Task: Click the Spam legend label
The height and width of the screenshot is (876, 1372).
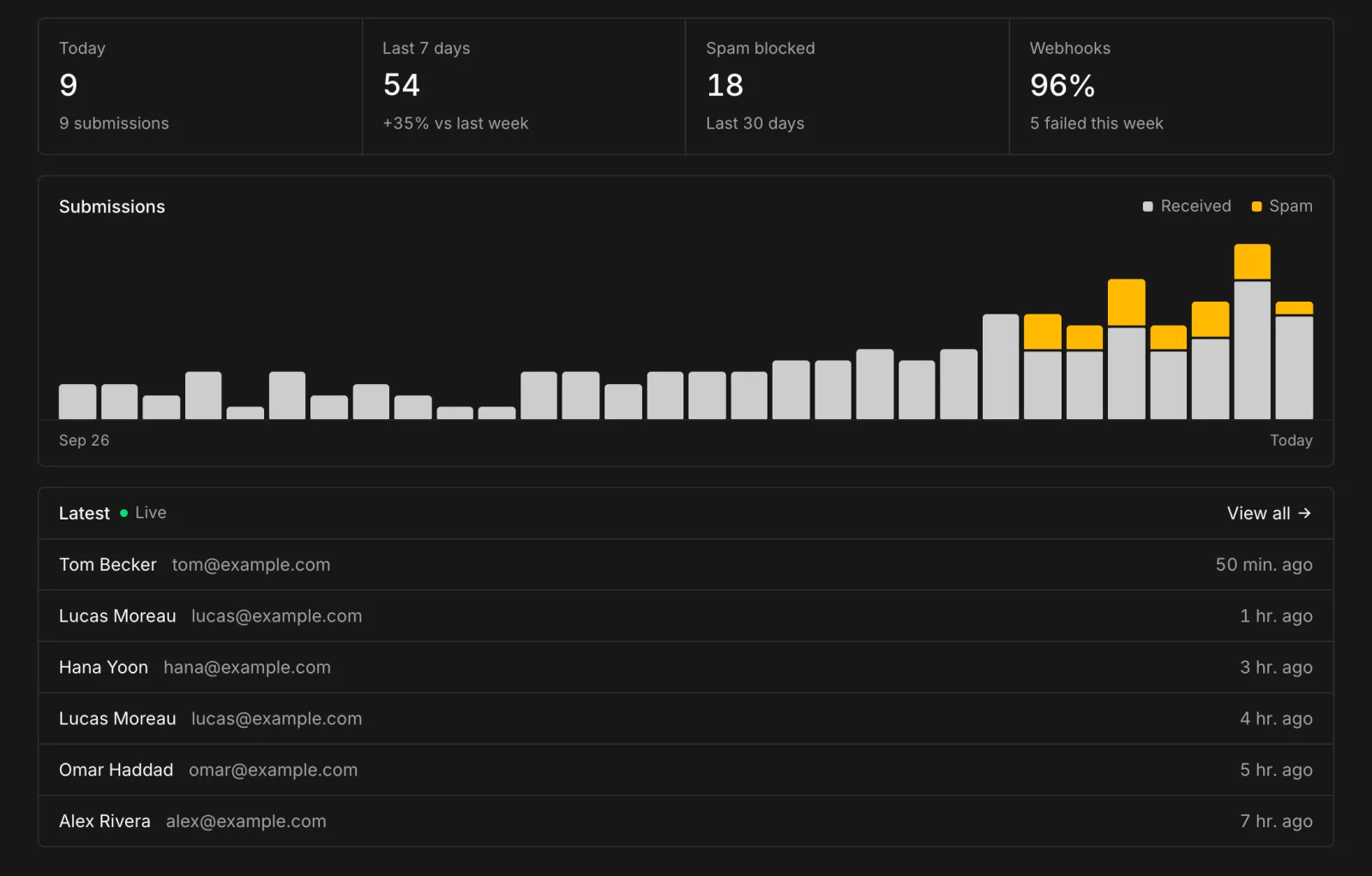Action: (1291, 207)
